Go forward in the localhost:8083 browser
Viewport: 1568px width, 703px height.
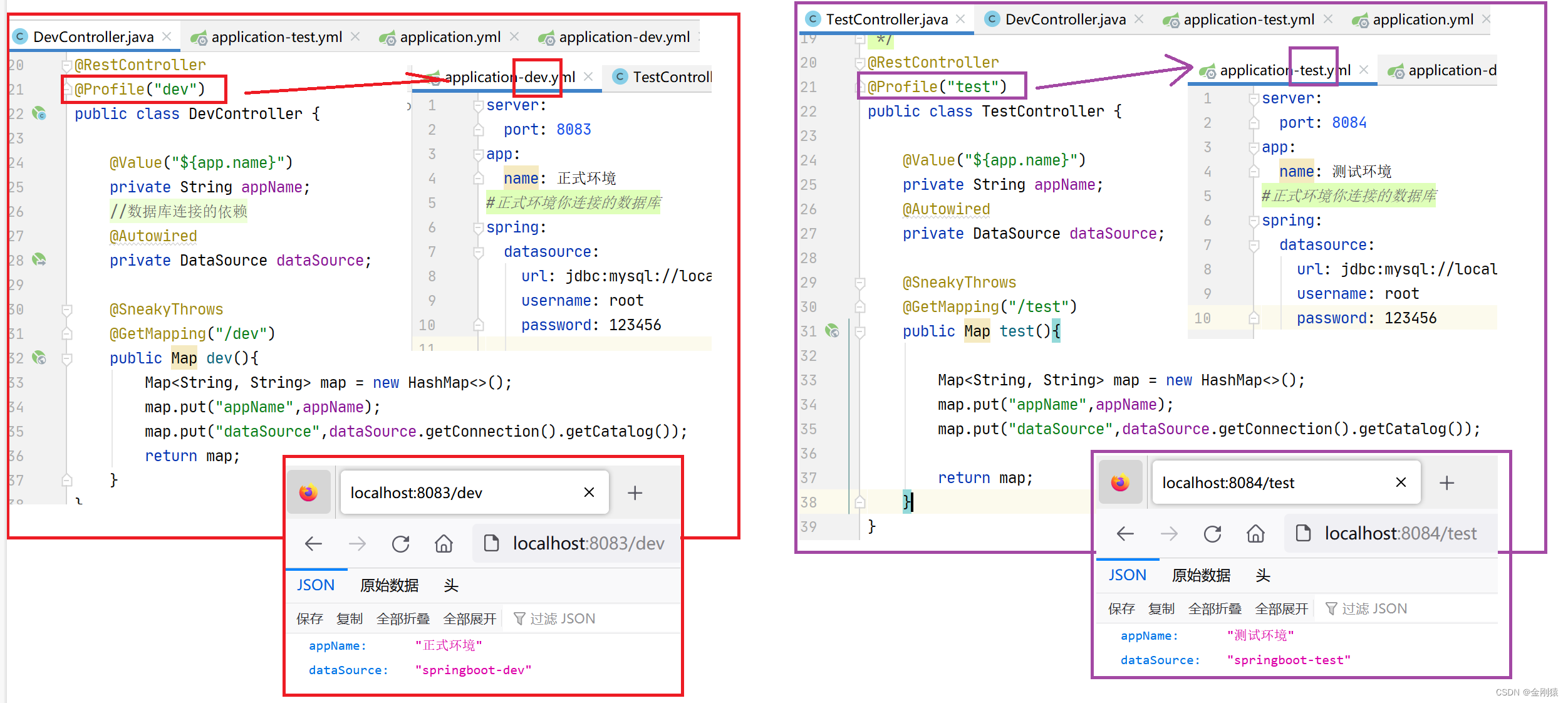click(357, 543)
